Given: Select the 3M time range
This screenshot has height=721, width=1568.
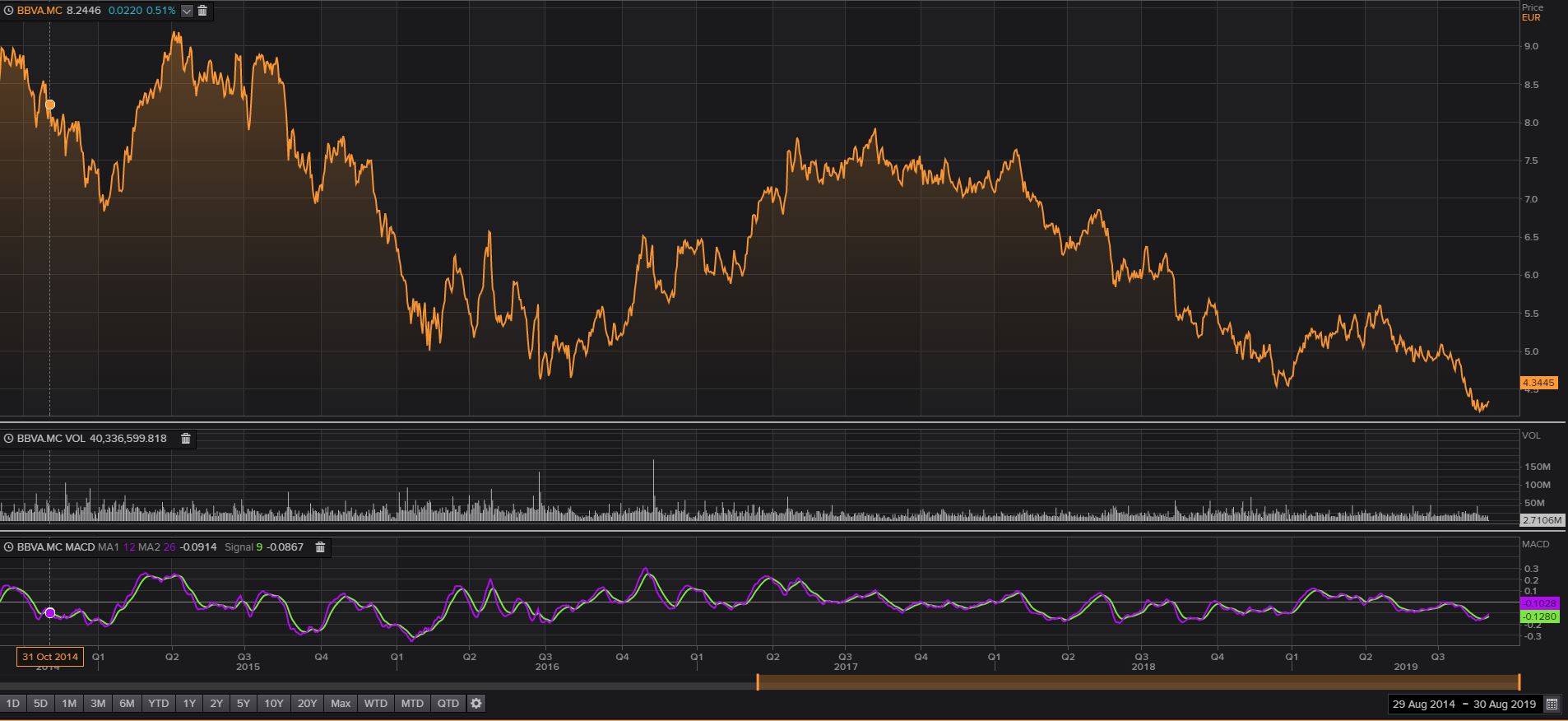Looking at the screenshot, I should [98, 704].
